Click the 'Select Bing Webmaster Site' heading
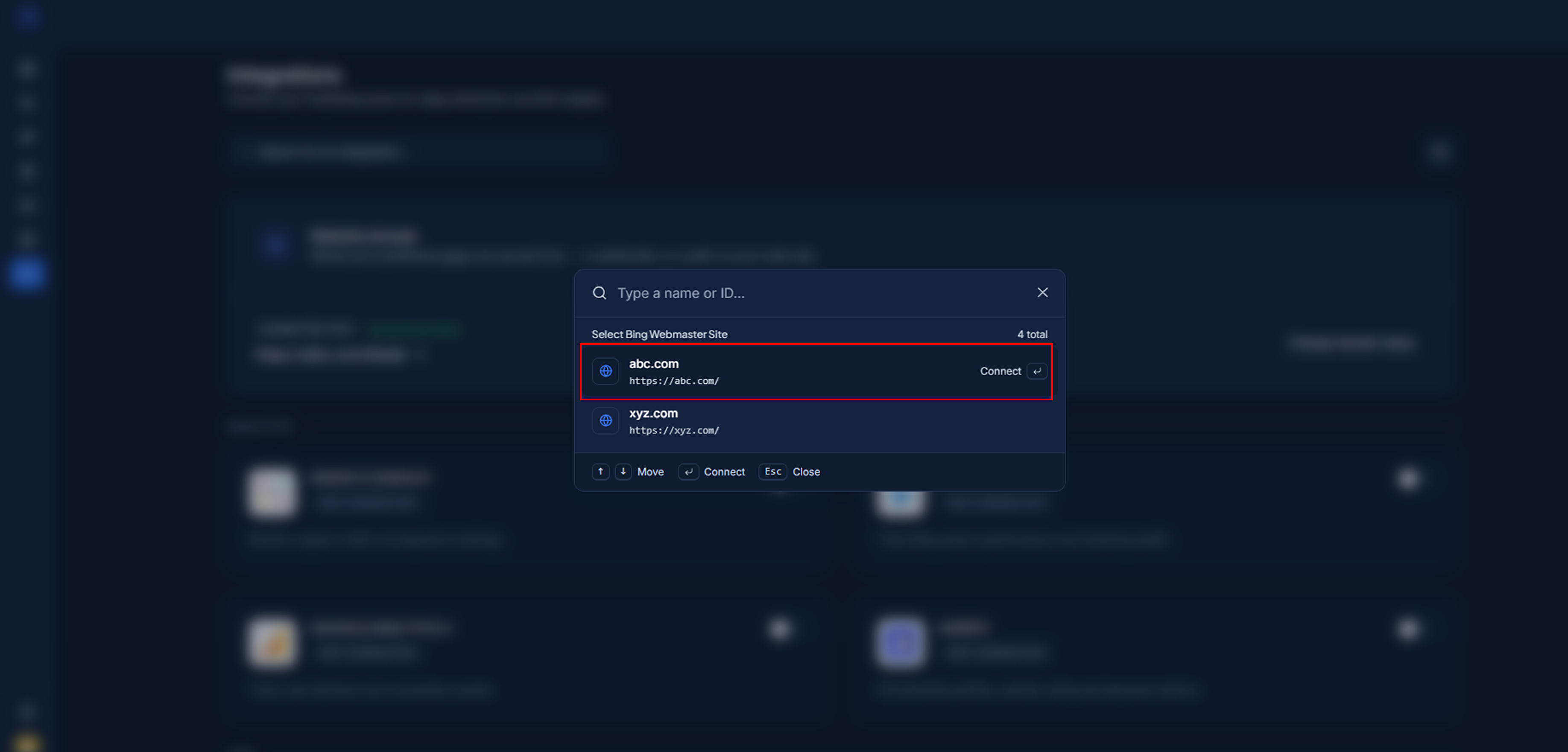 659,334
